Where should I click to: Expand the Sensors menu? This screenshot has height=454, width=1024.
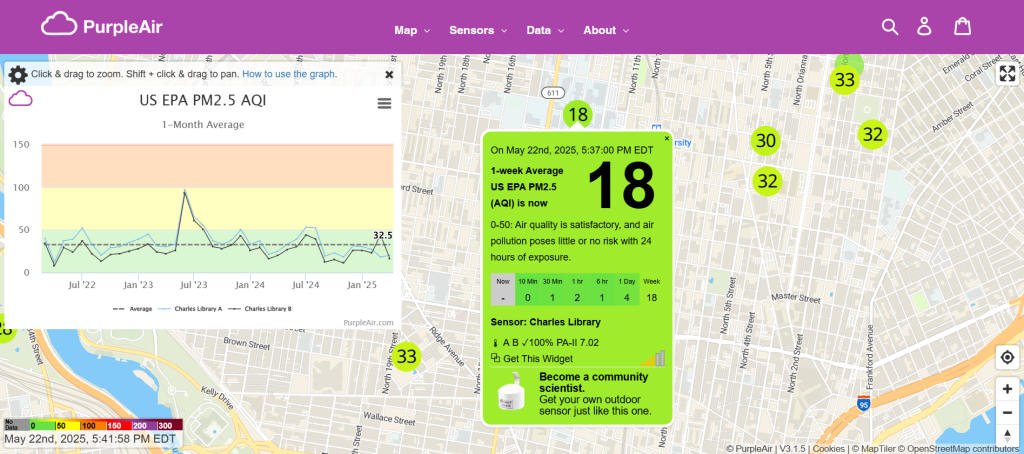(478, 30)
